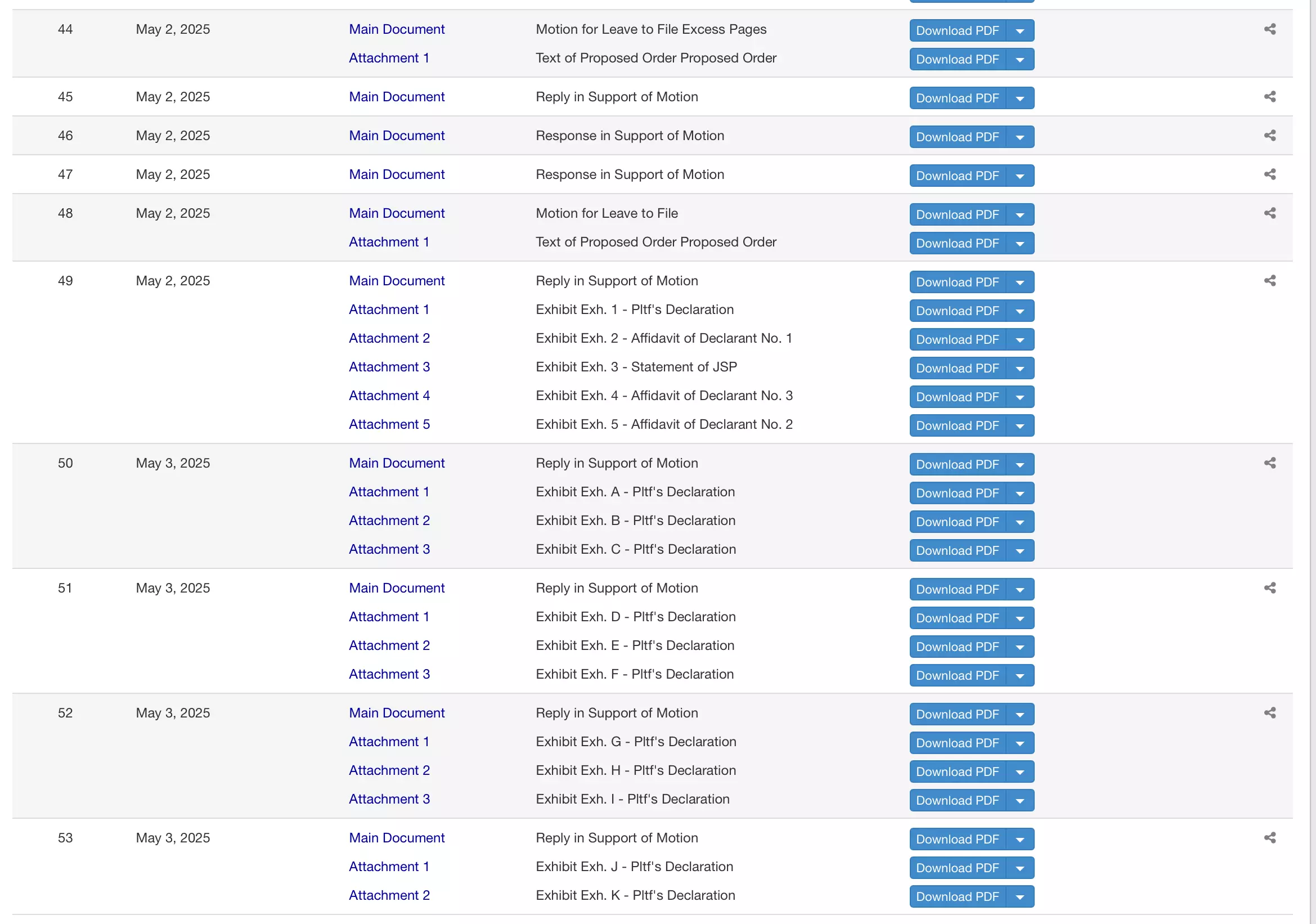Open download dropdown for Exhibit Exh. I - Pltf's Declaration
The image size is (1316, 924).
pyautogui.click(x=1019, y=801)
